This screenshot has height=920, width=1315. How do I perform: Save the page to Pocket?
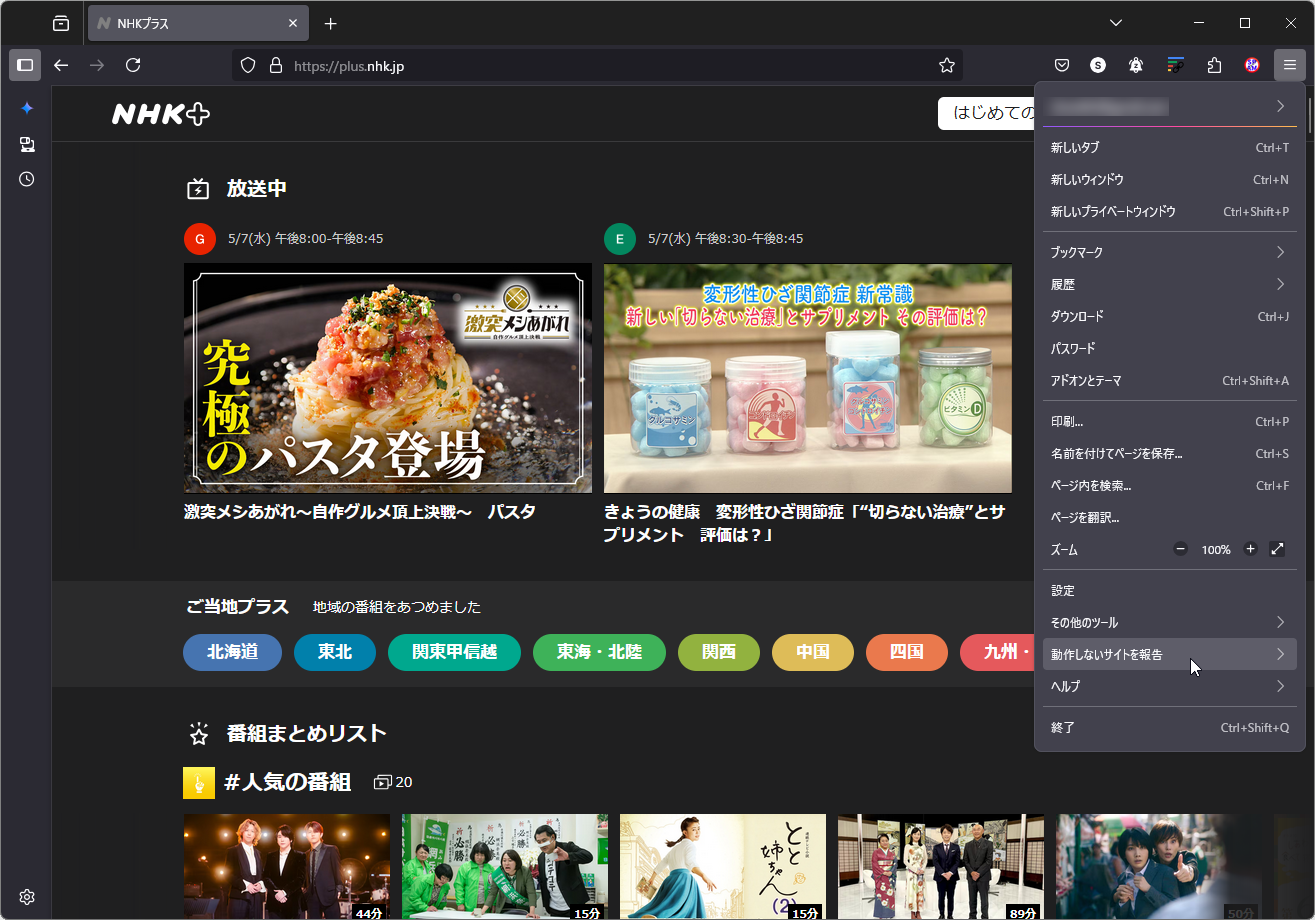(x=1061, y=64)
